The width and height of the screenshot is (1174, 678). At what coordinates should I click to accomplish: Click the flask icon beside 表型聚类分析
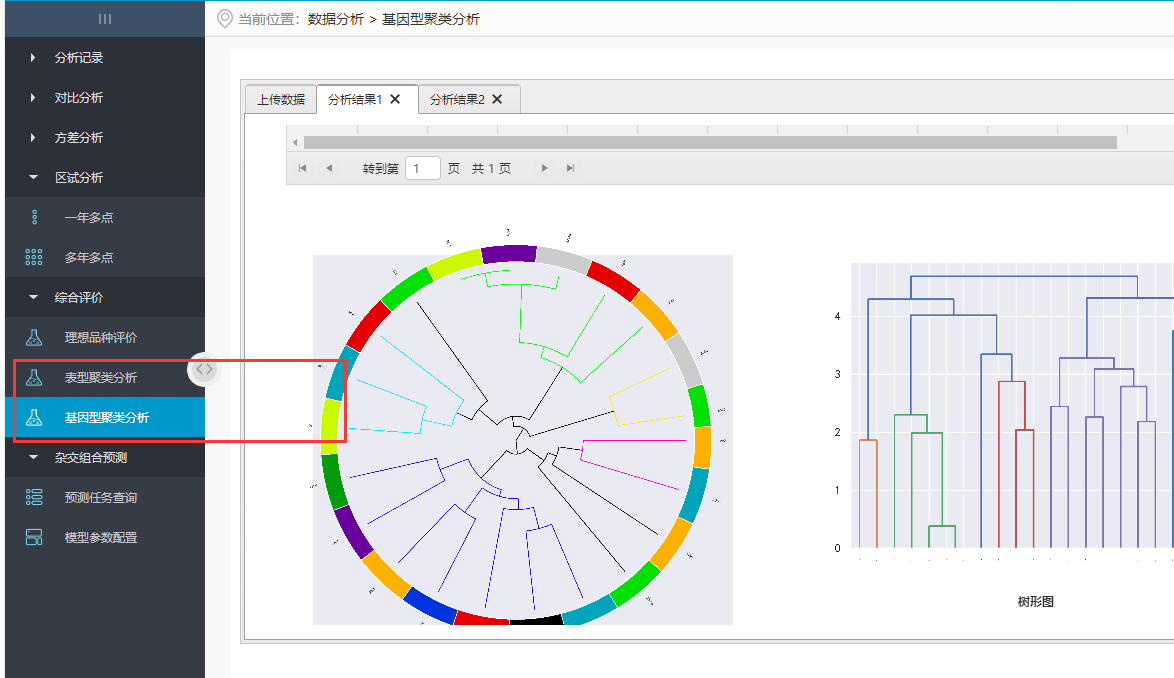pos(34,378)
